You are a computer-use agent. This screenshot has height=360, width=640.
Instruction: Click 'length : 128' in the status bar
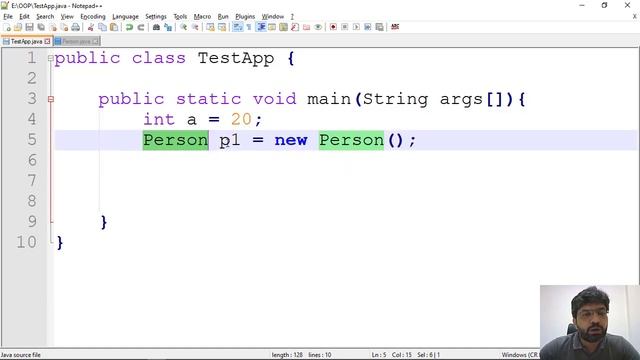pos(287,355)
